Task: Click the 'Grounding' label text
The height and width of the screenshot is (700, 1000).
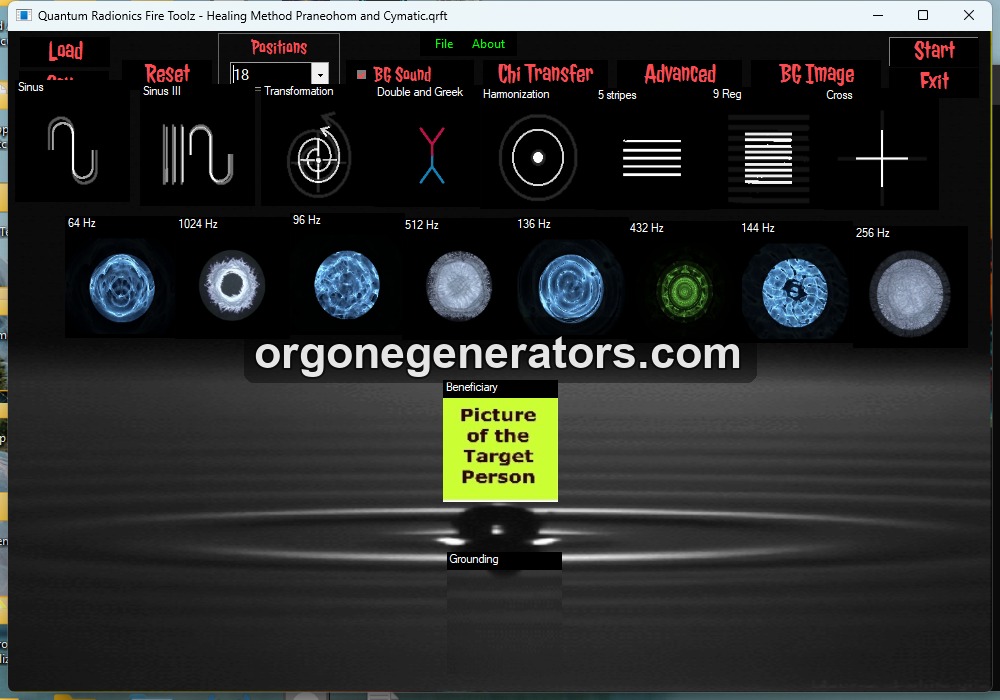Action: [473, 559]
